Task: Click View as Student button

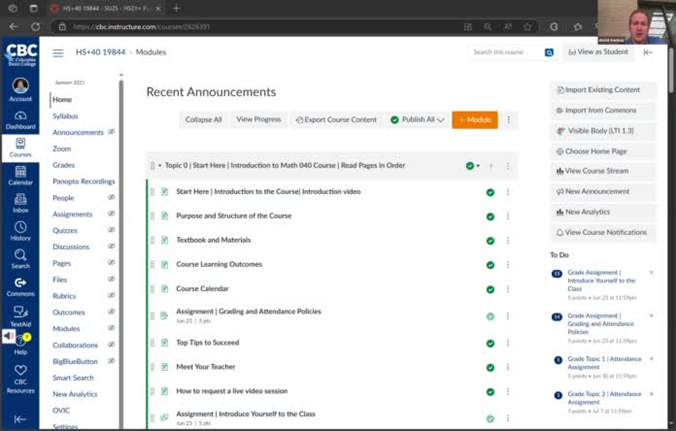Action: pos(598,52)
